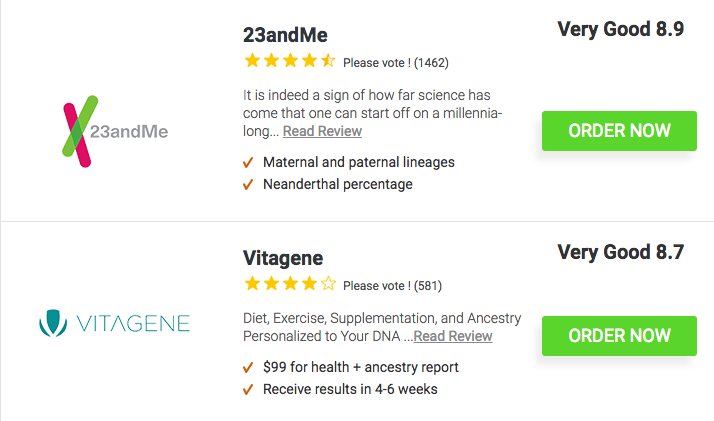This screenshot has height=421, width=714.
Task: Rate 23andMe with the third star
Action: coord(290,61)
